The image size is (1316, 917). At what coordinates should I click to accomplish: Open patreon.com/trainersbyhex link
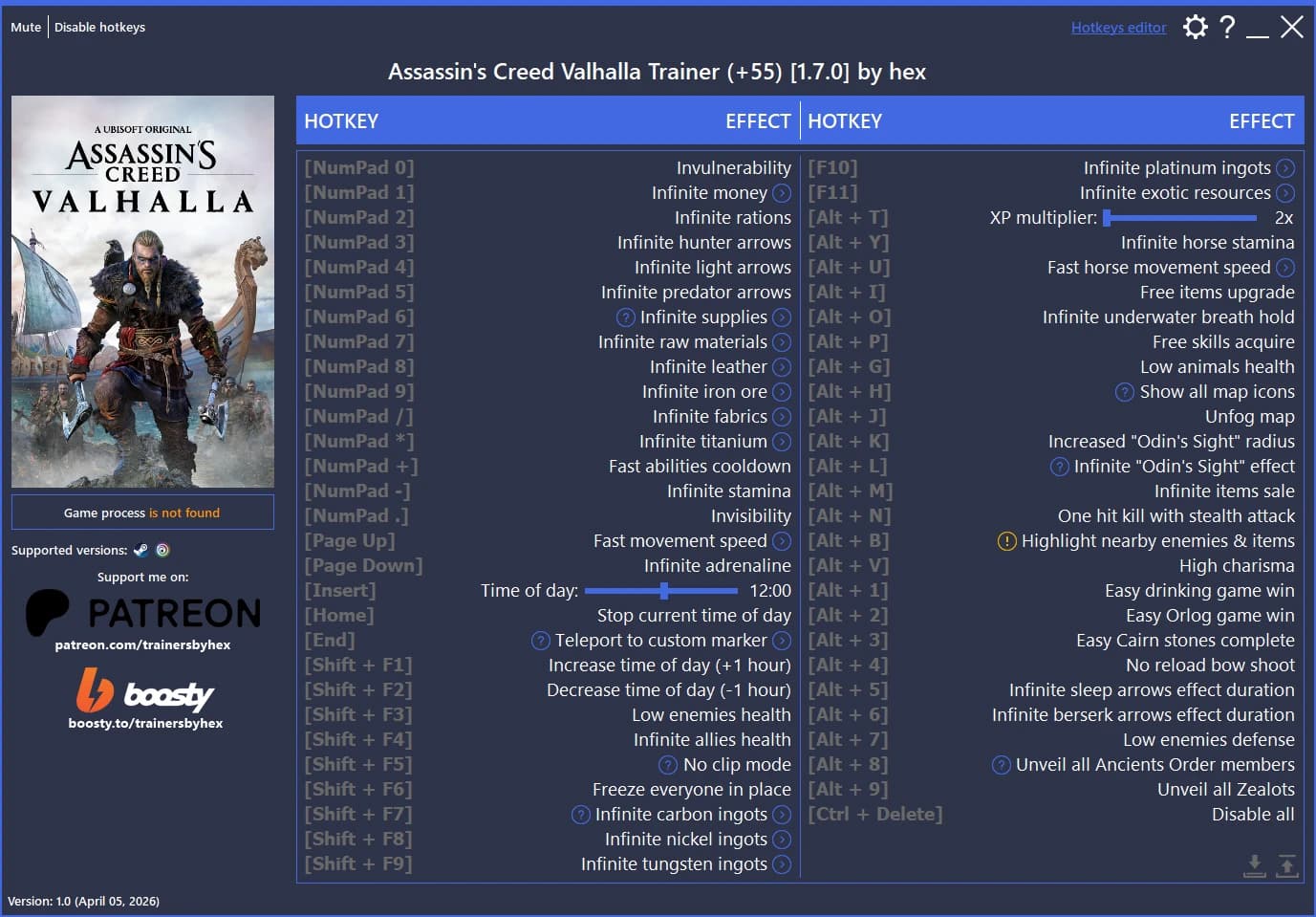(142, 645)
